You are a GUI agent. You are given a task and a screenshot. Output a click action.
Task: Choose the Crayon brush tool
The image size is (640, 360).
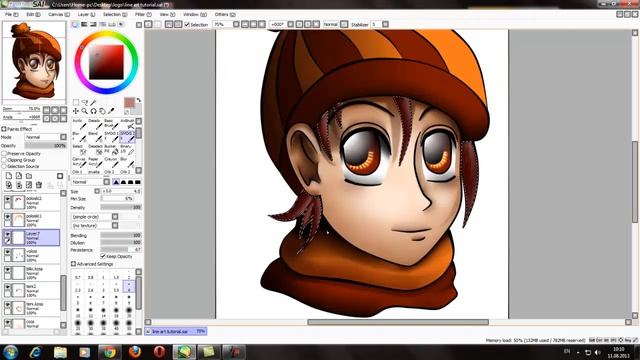pos(111,162)
